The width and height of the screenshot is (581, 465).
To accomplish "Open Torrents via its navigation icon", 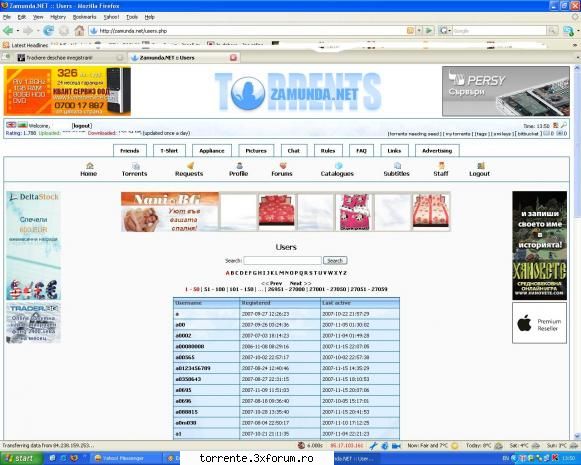I will pos(136,166).
